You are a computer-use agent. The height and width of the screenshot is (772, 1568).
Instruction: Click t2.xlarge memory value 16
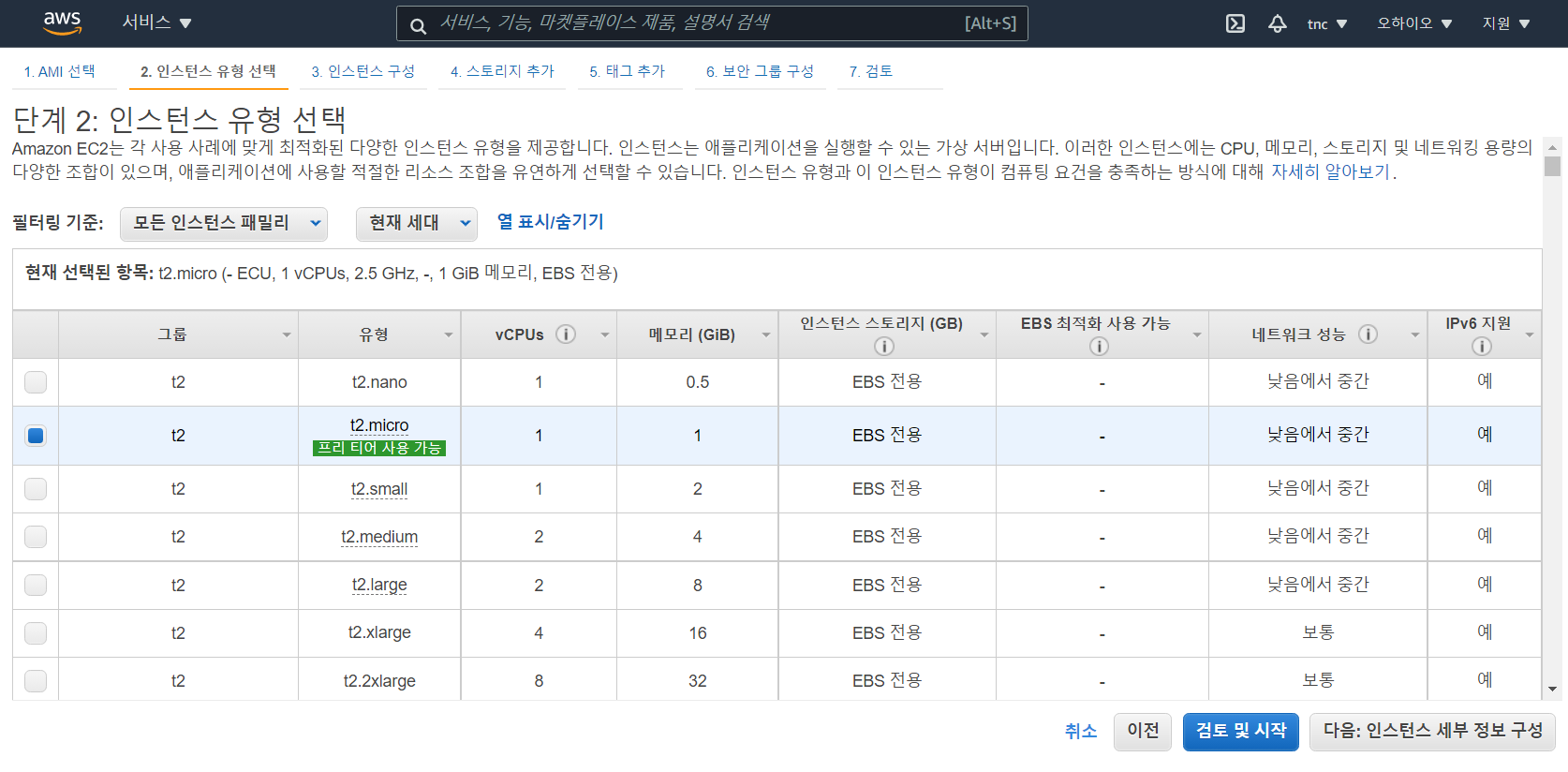(x=698, y=633)
